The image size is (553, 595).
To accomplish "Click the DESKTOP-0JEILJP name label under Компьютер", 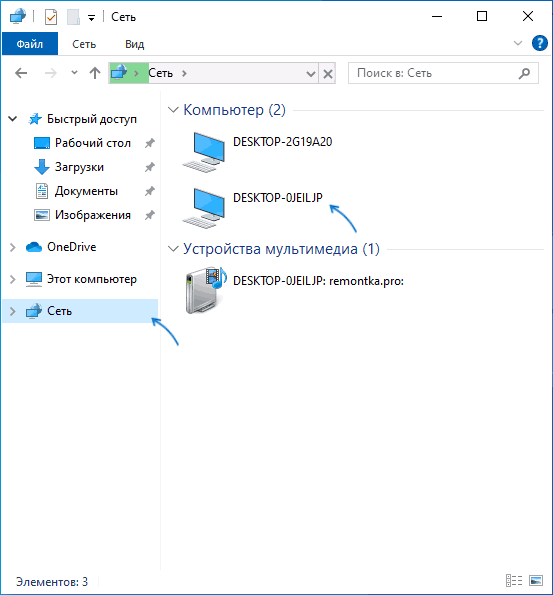I will [277, 198].
